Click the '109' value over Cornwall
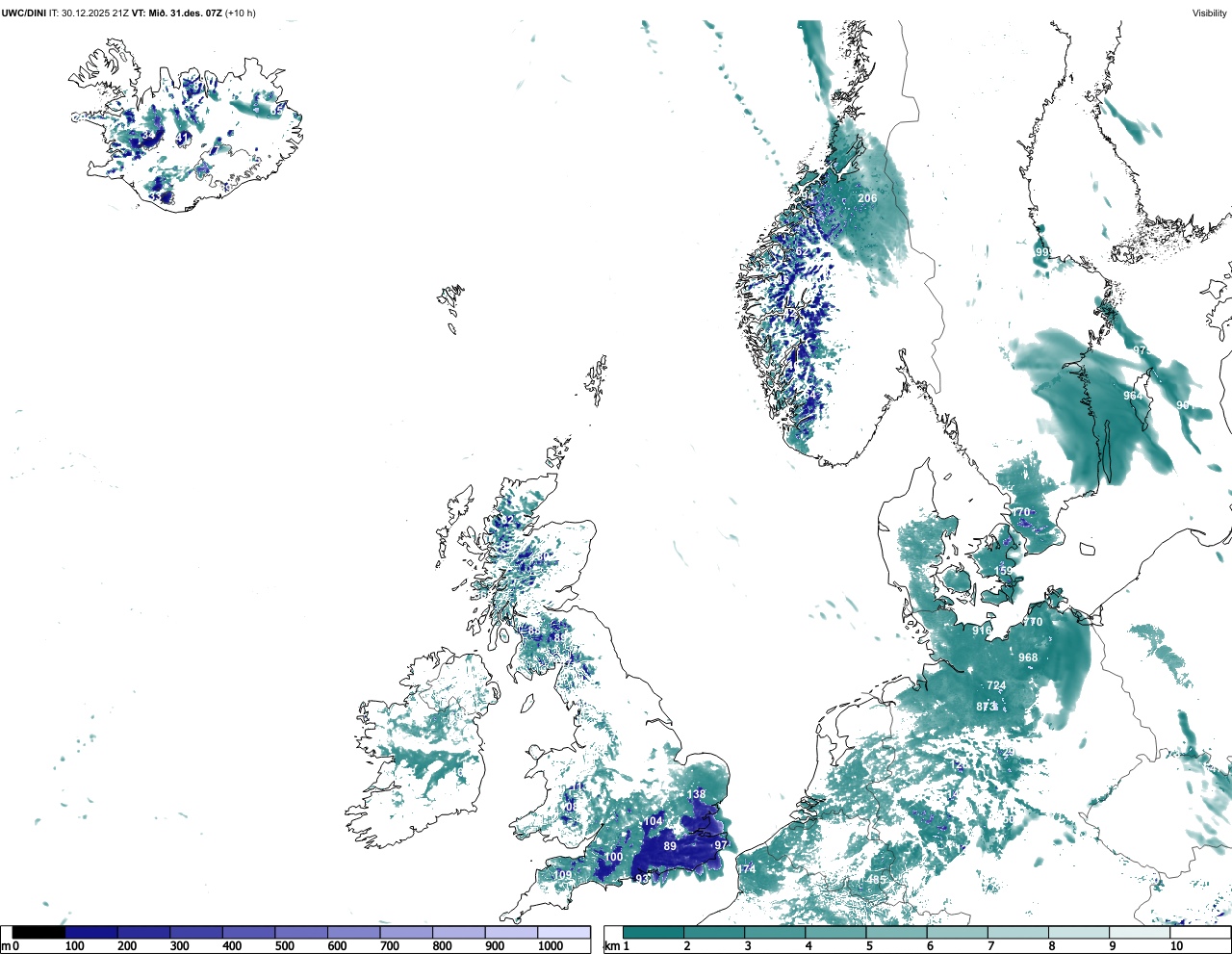Image resolution: width=1232 pixels, height=954 pixels. click(562, 876)
